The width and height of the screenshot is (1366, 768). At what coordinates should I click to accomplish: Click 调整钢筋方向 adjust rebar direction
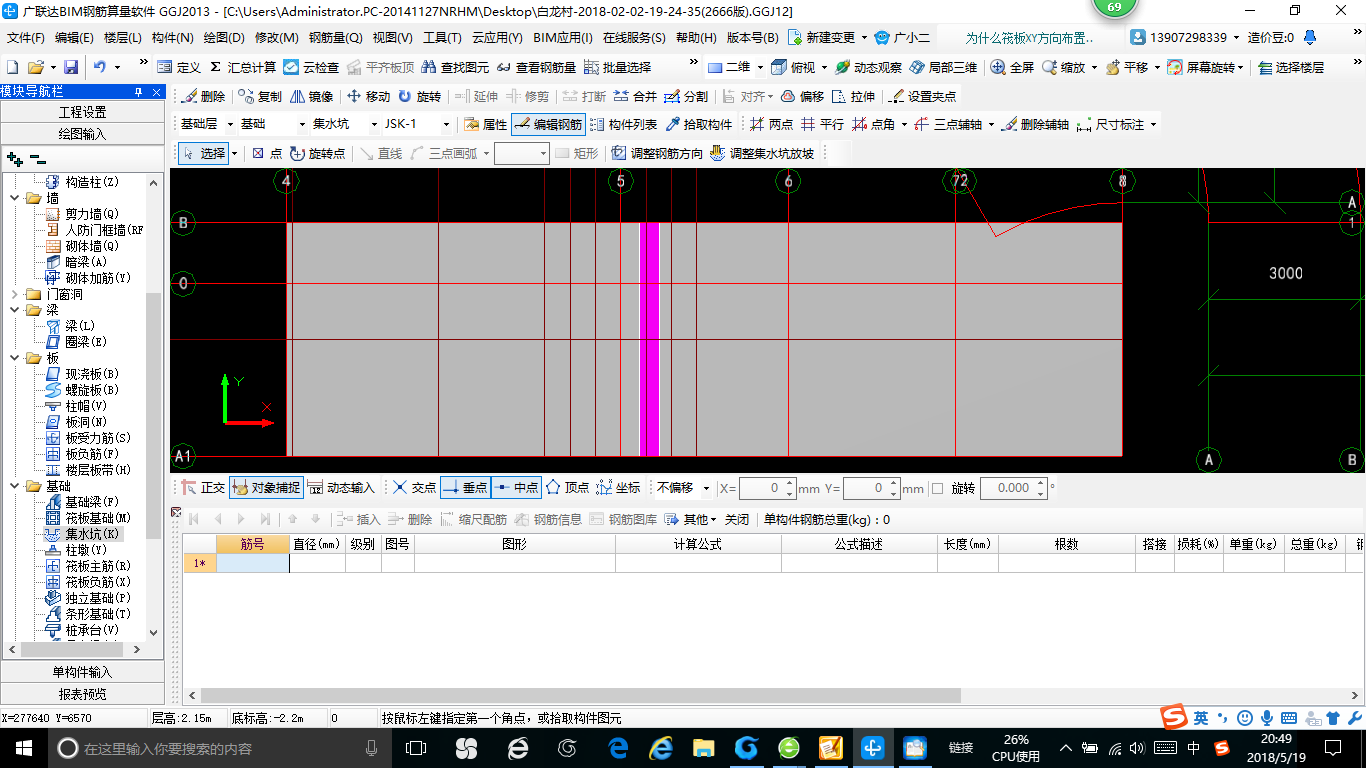coord(657,153)
